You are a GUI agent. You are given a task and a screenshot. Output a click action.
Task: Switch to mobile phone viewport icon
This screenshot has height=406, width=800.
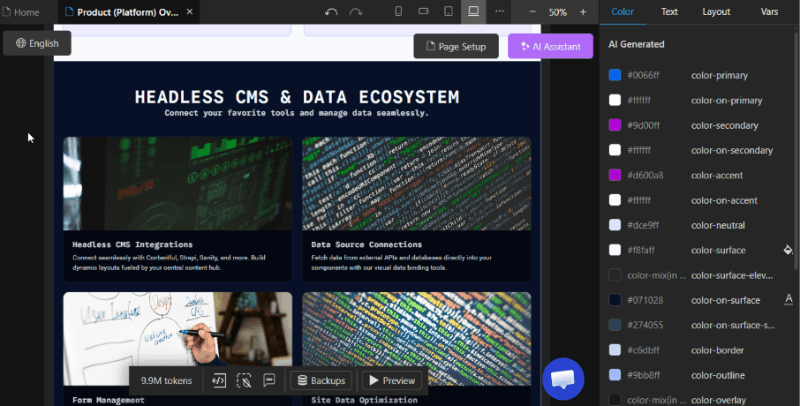[x=398, y=12]
